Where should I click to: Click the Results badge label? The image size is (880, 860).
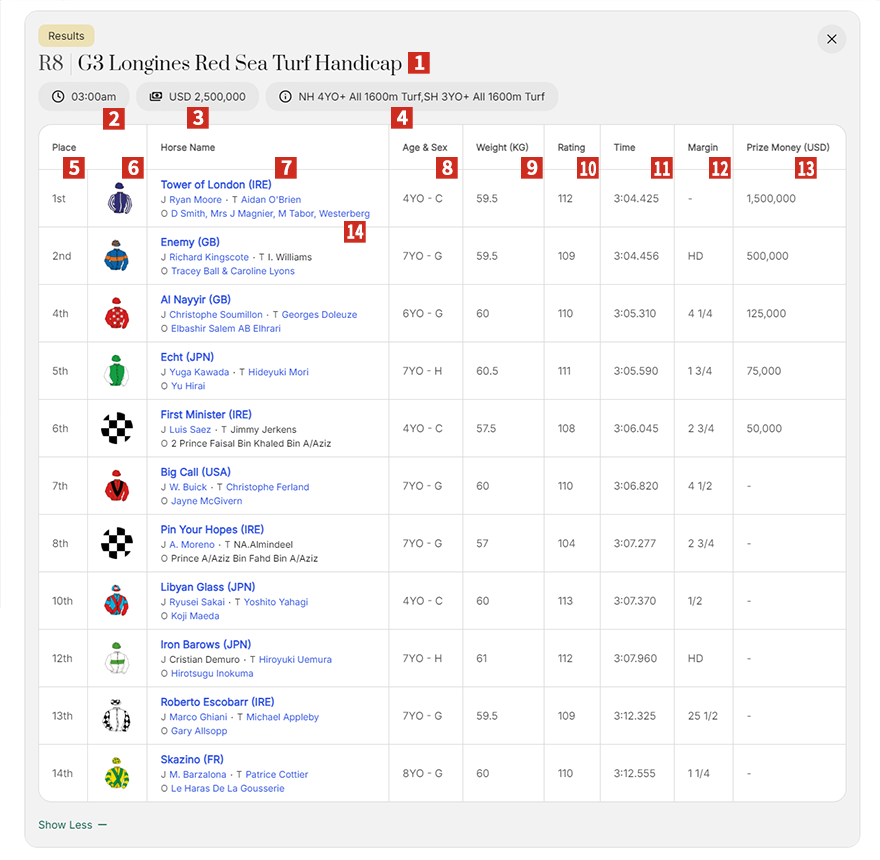coord(66,36)
